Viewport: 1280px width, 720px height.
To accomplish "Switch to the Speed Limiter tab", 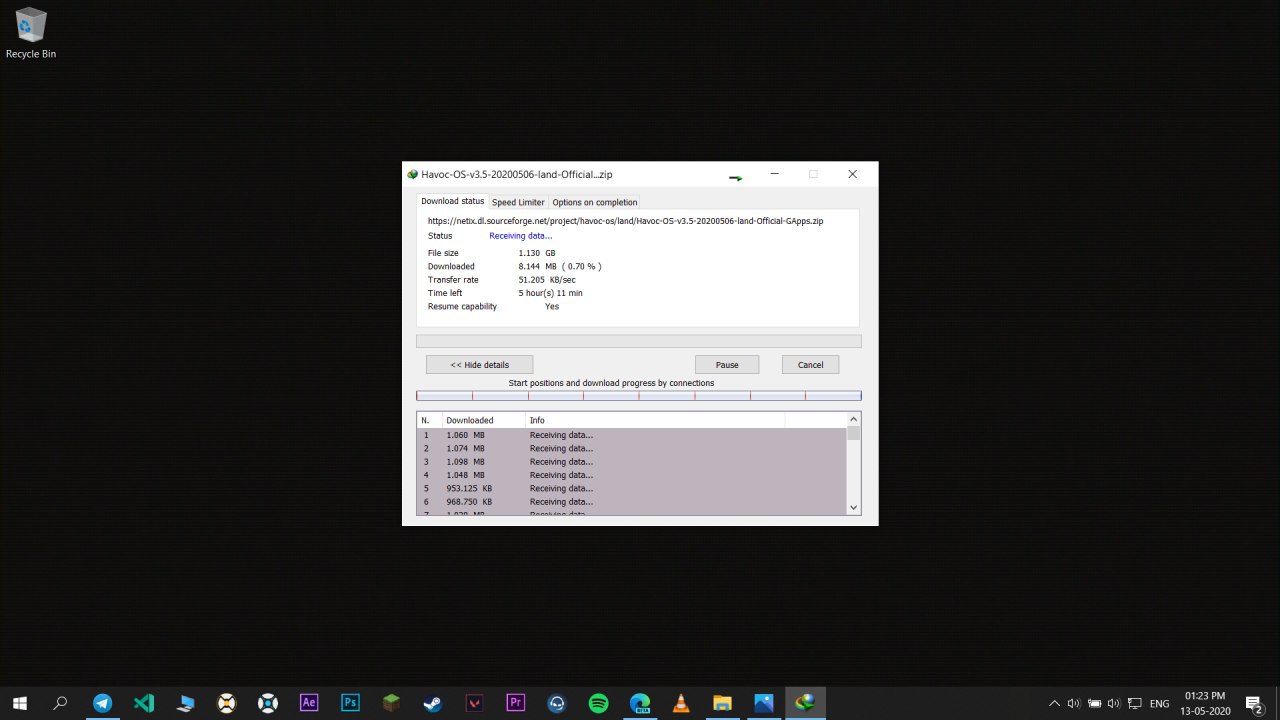I will coord(518,202).
